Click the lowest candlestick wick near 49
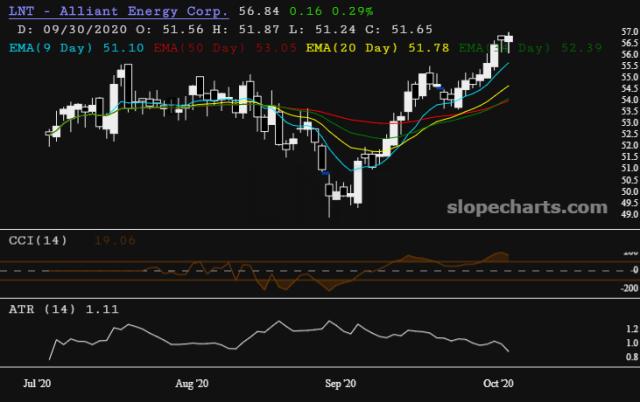Viewport: 640px width, 402px height. click(329, 206)
